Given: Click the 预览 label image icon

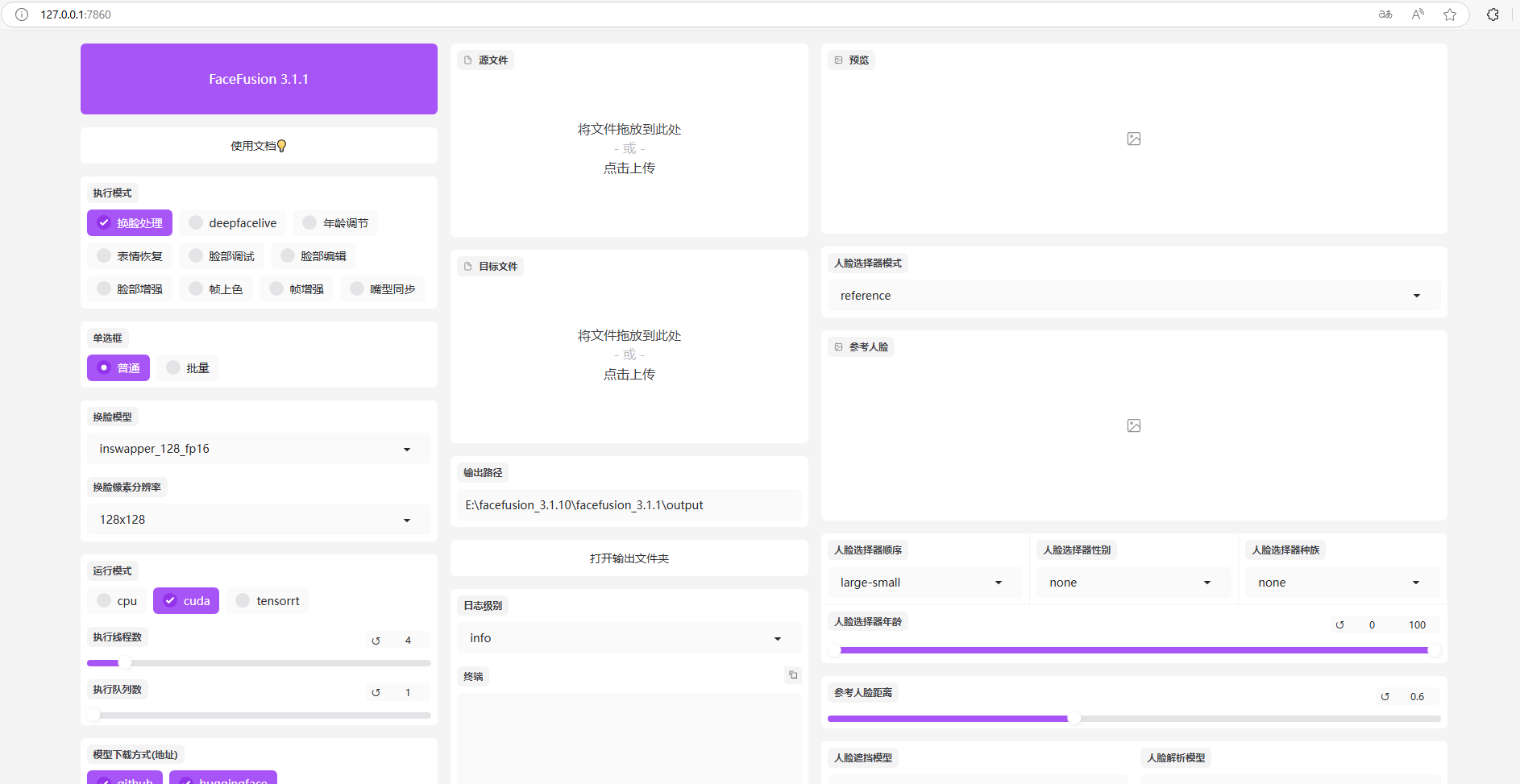Looking at the screenshot, I should coord(838,60).
